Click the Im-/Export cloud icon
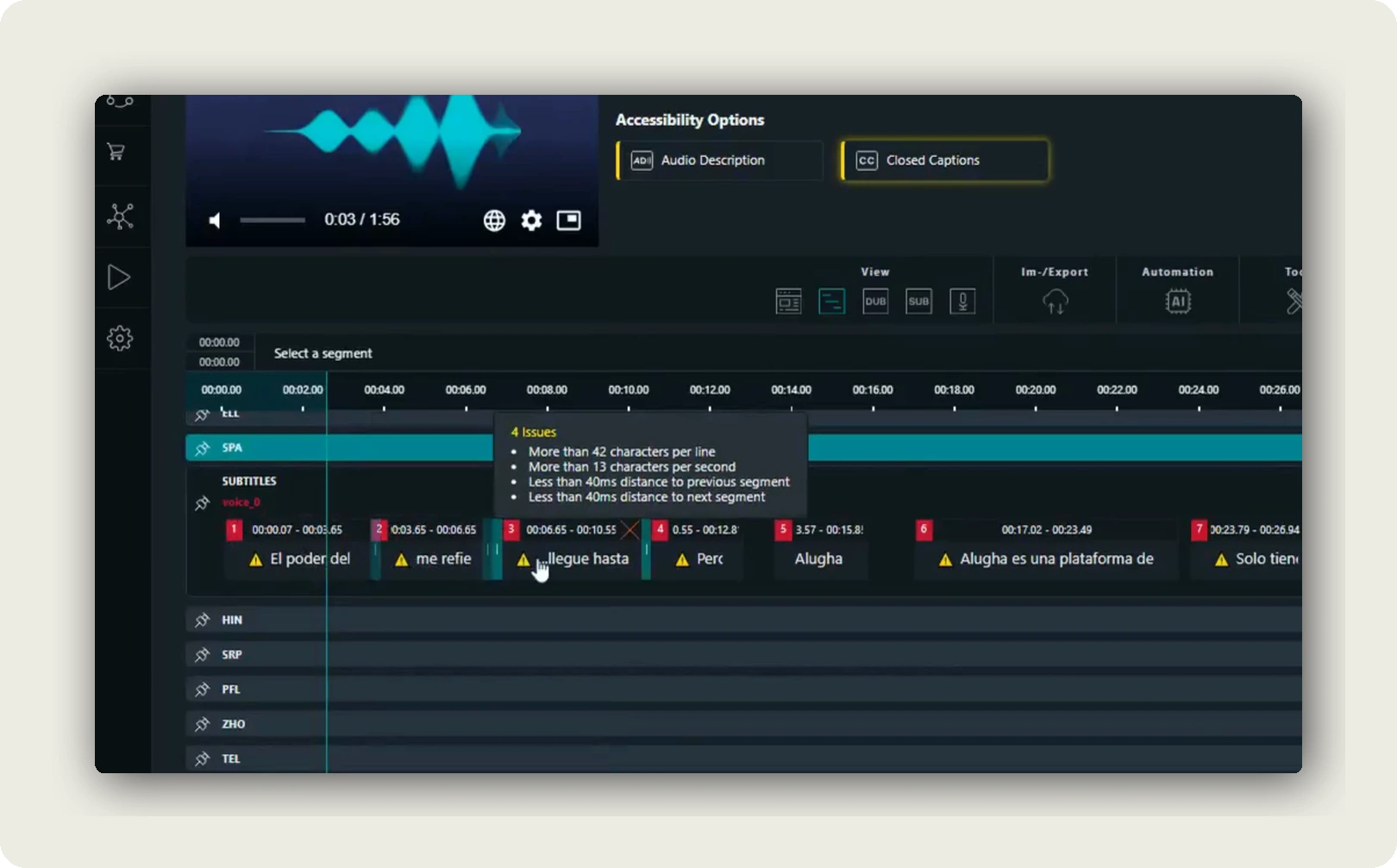1397x868 pixels. coord(1055,302)
